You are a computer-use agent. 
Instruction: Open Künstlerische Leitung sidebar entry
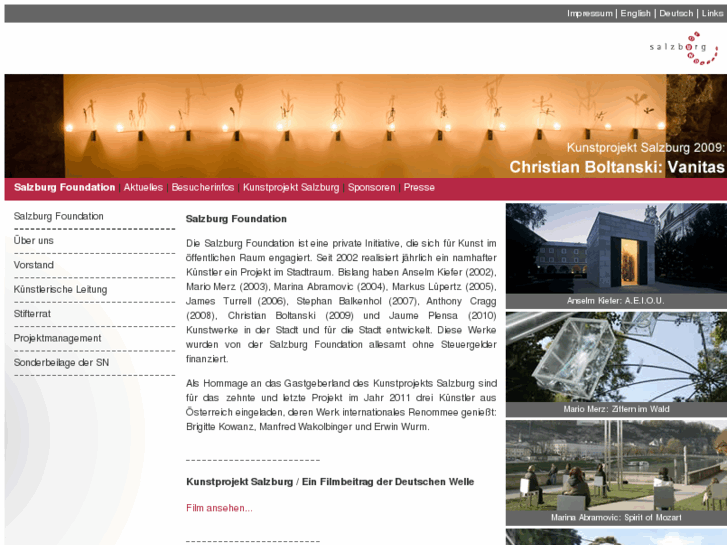point(60,289)
